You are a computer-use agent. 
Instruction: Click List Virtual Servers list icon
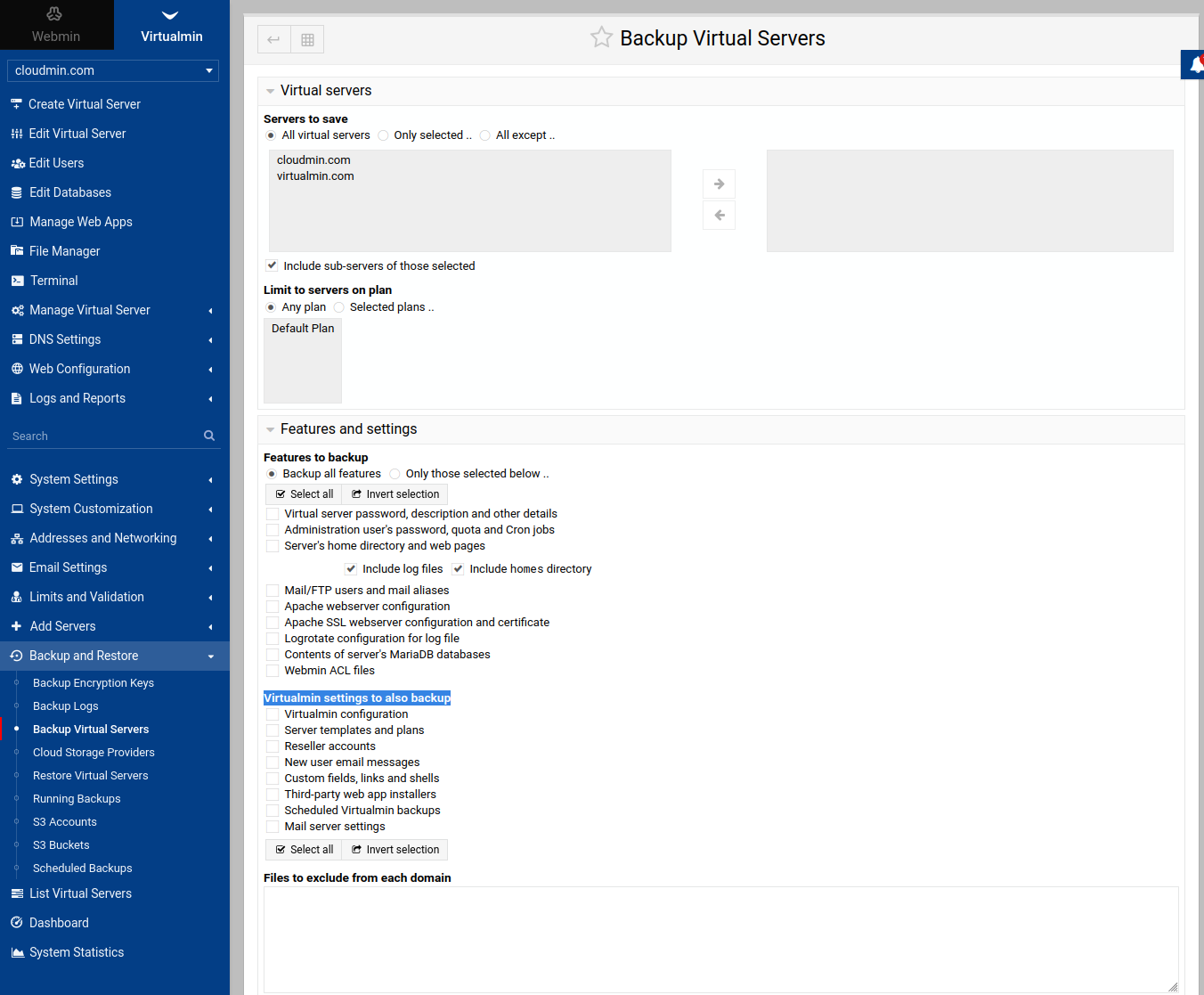coord(16,893)
